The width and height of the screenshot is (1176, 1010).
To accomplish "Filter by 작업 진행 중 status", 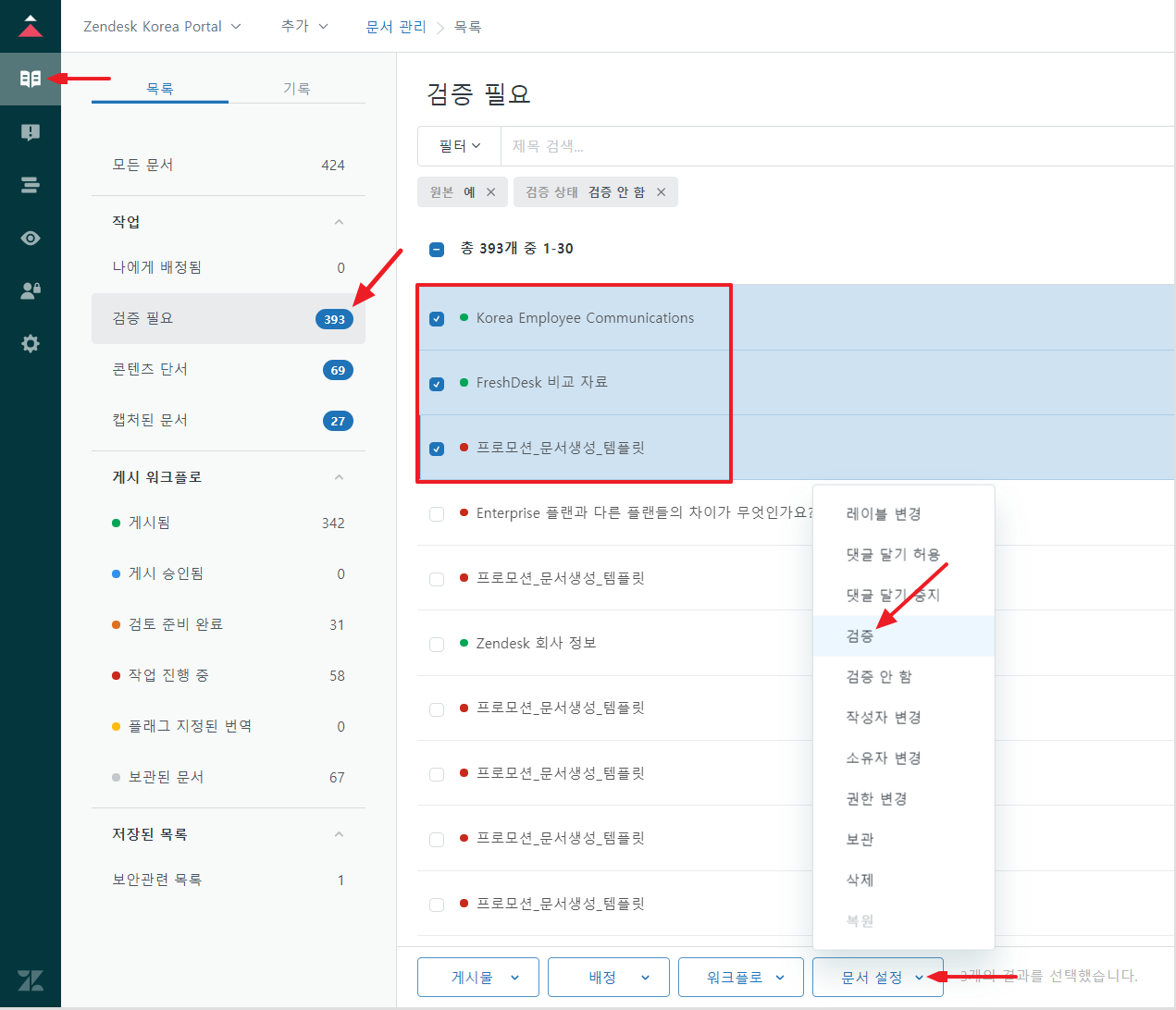I will 229,675.
